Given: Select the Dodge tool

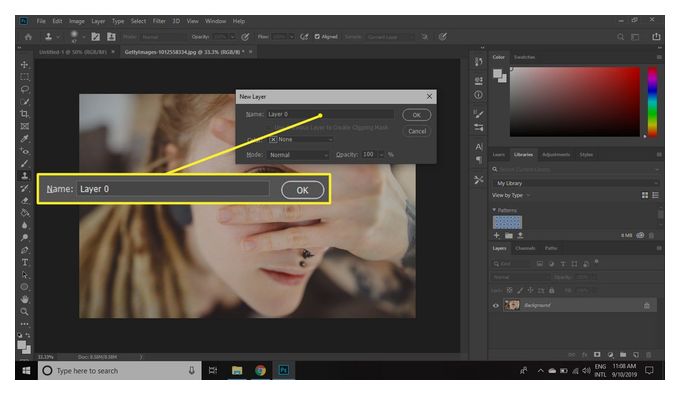Looking at the screenshot, I should (x=25, y=238).
